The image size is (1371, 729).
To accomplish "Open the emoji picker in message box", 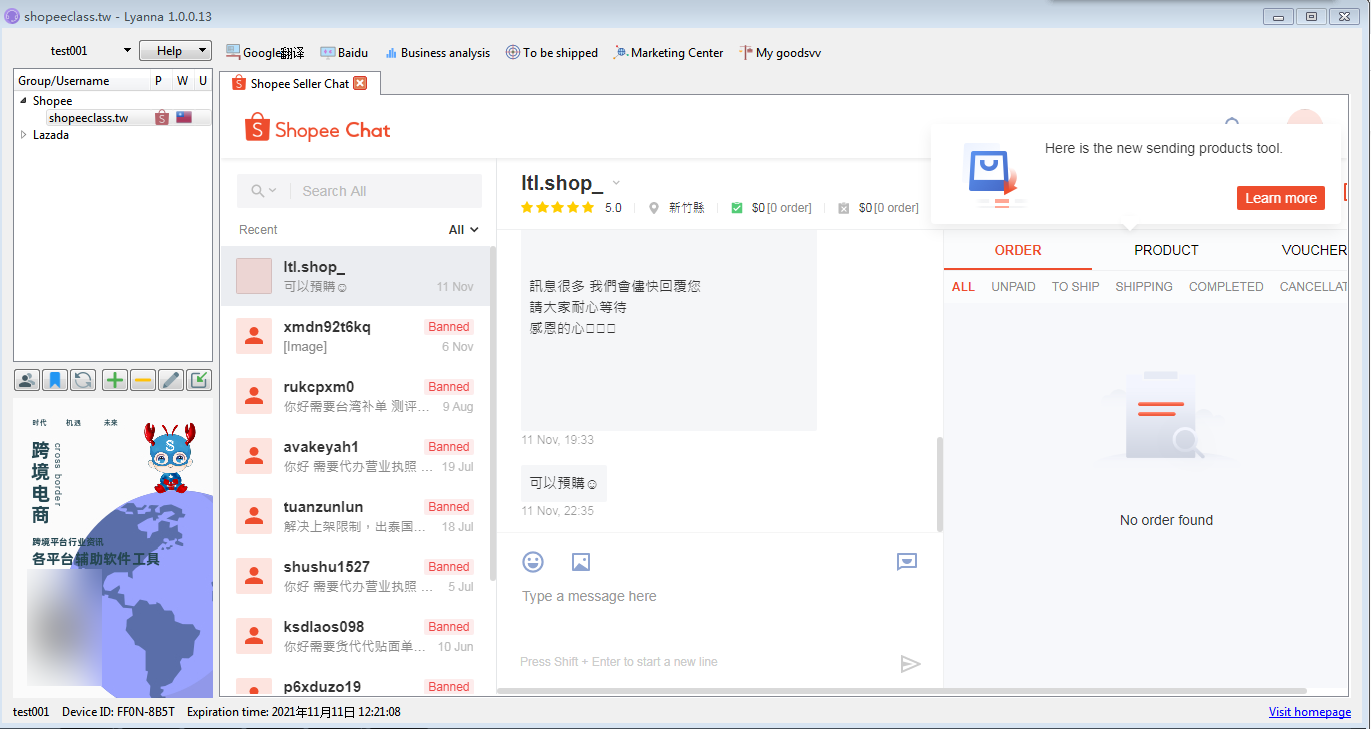I will [x=533, y=562].
